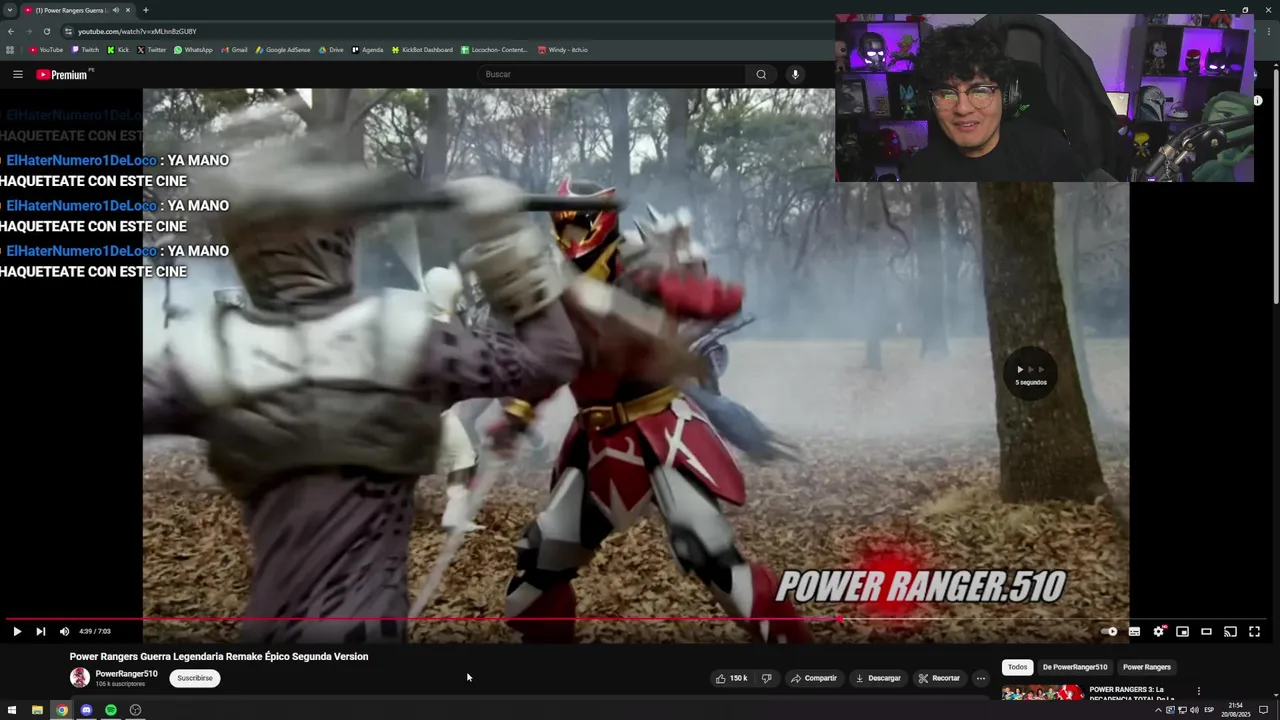Enter fullscreen mode
This screenshot has width=1280, height=720.
click(1254, 631)
